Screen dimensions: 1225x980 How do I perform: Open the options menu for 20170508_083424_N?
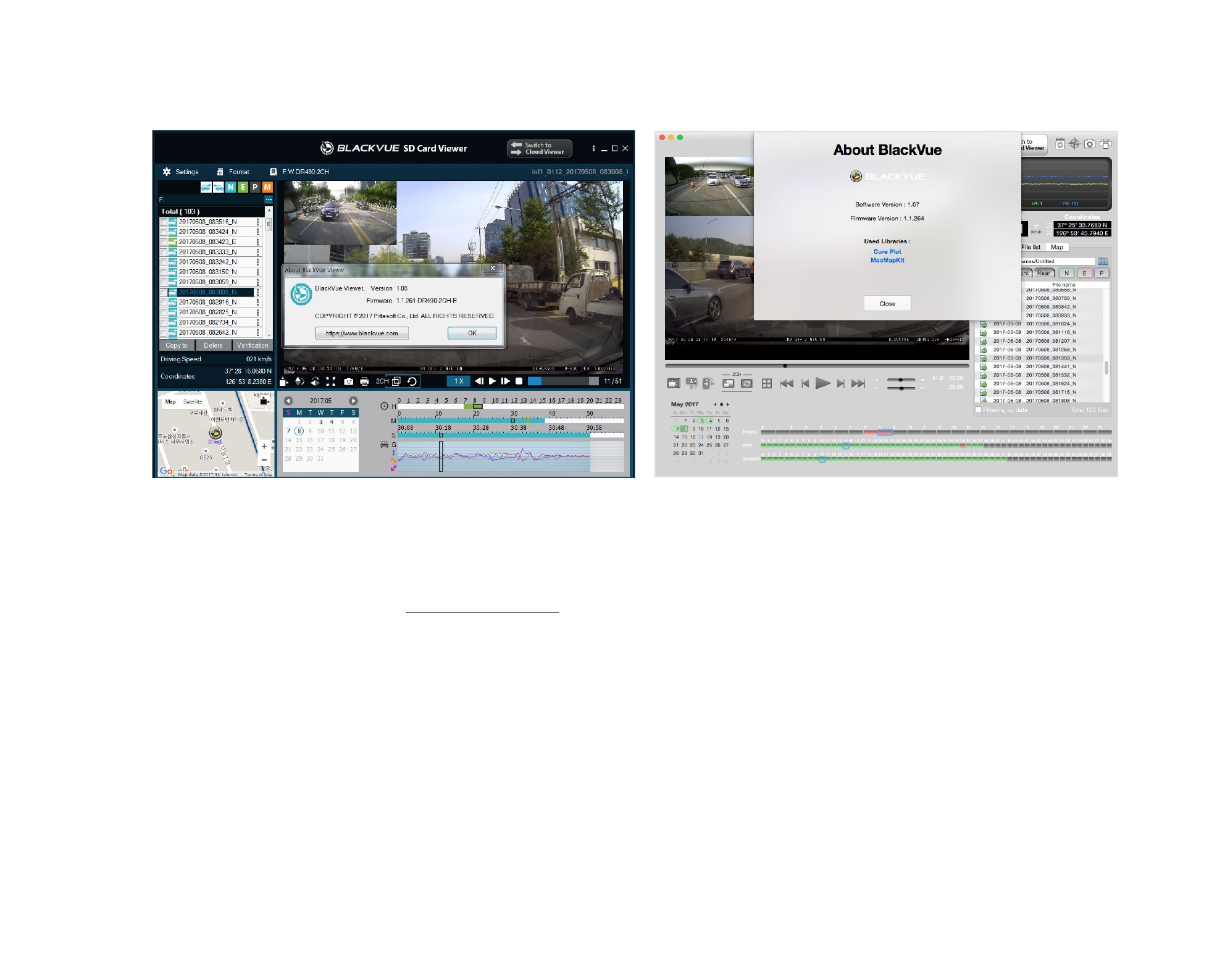coord(258,232)
